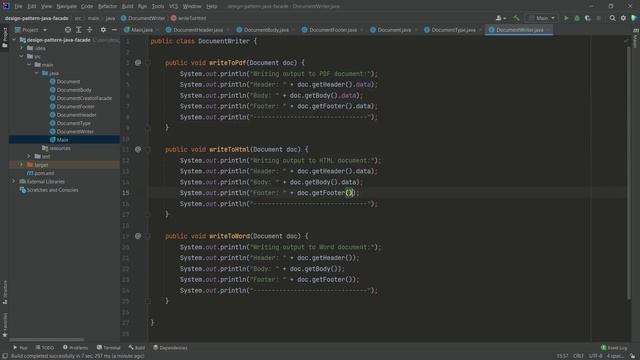Collapse the java folder

37,73
